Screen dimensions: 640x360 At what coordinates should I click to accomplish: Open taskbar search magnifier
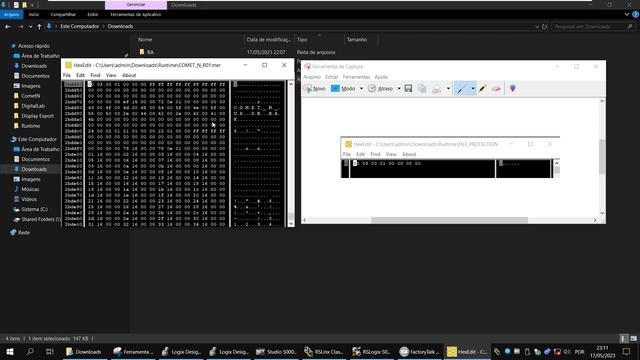coord(30,351)
